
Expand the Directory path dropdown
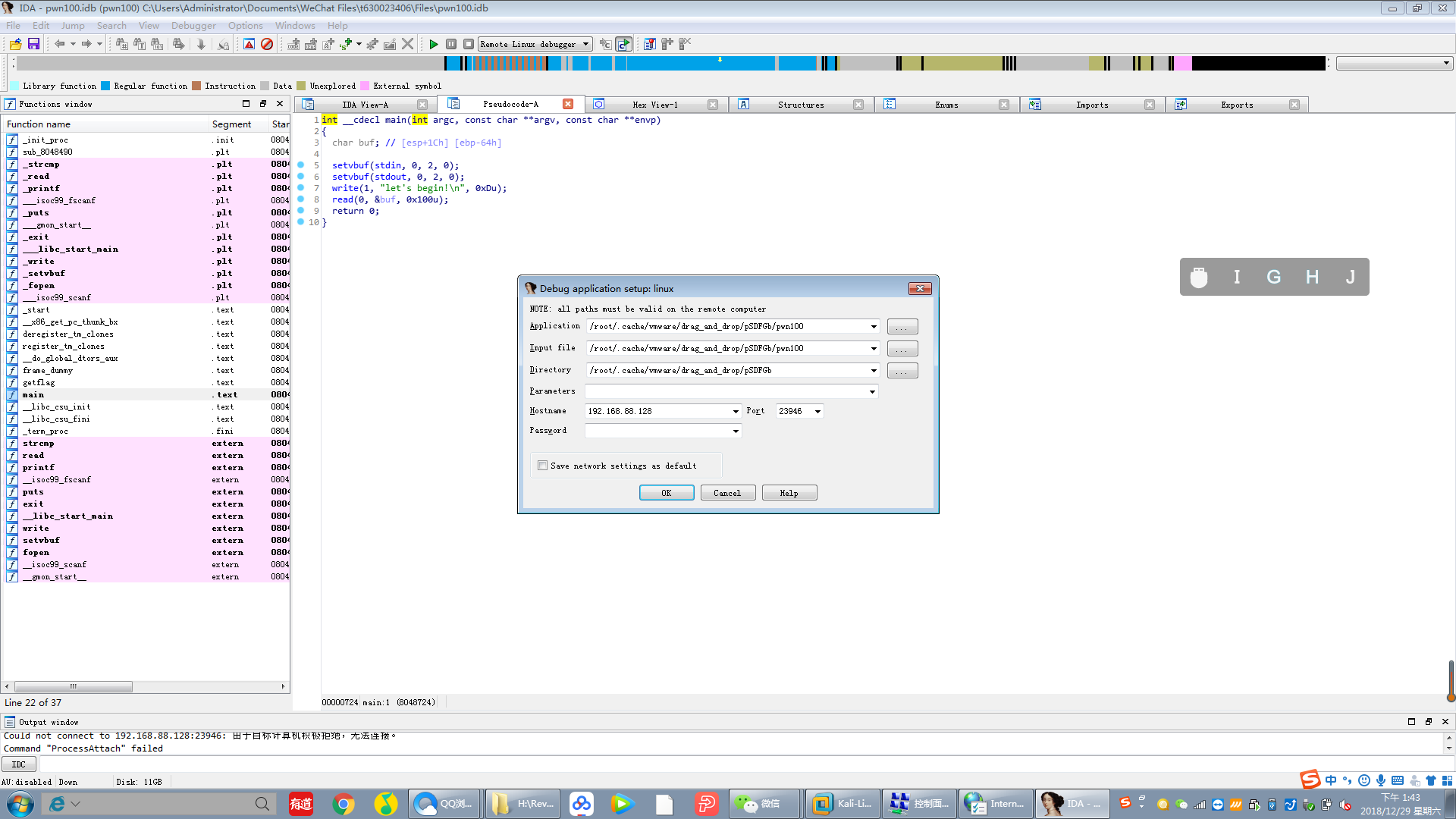pos(873,371)
